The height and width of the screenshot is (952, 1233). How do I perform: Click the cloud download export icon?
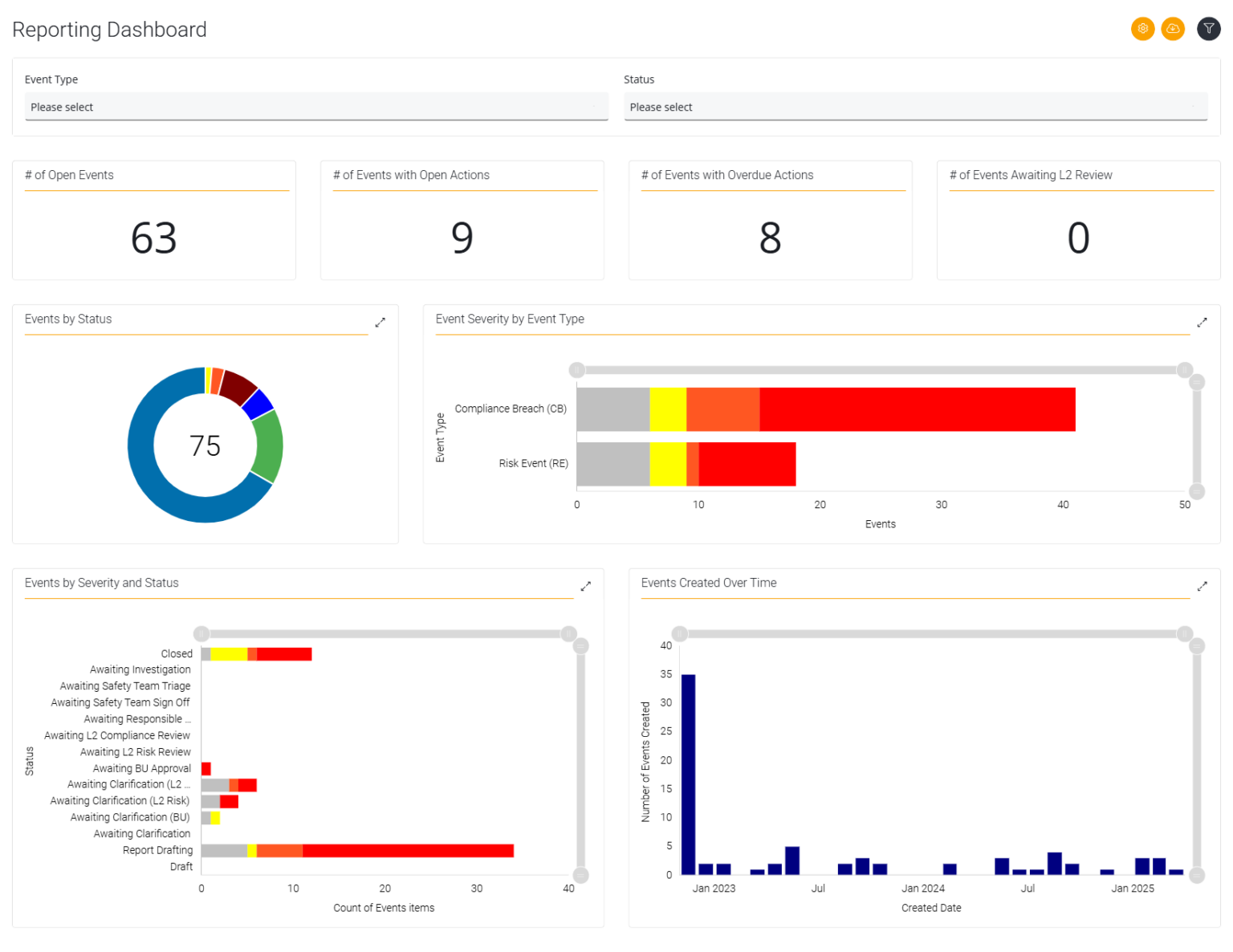tap(1173, 28)
